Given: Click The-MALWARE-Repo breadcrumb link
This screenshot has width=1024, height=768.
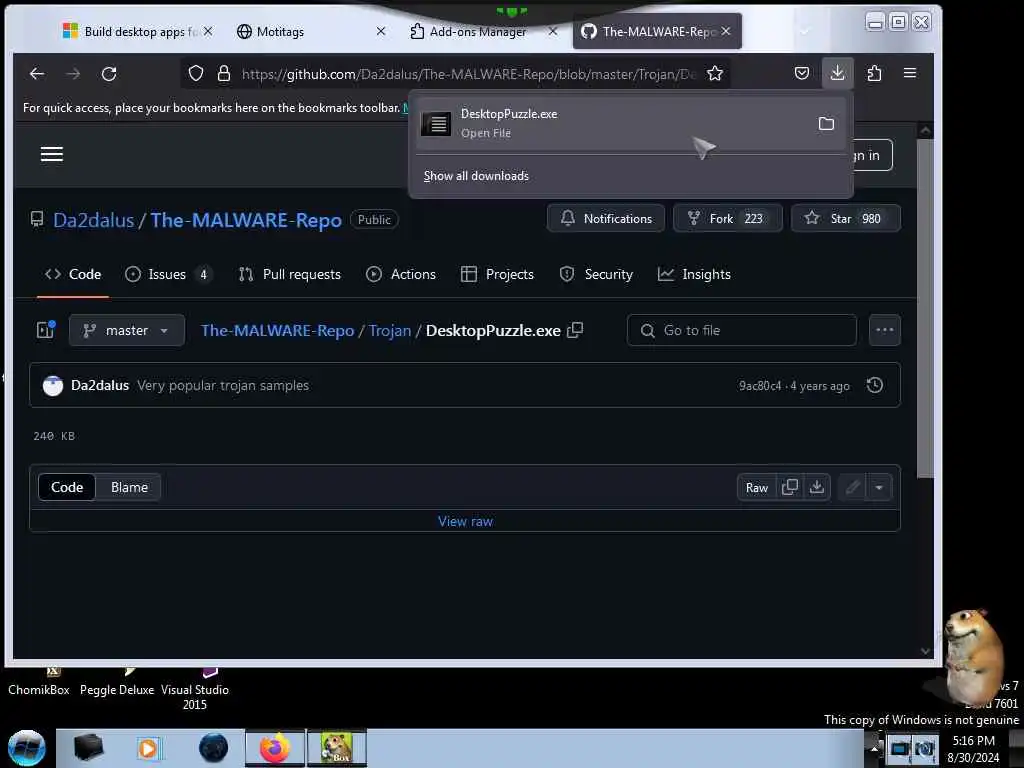Looking at the screenshot, I should pyautogui.click(x=278, y=330).
